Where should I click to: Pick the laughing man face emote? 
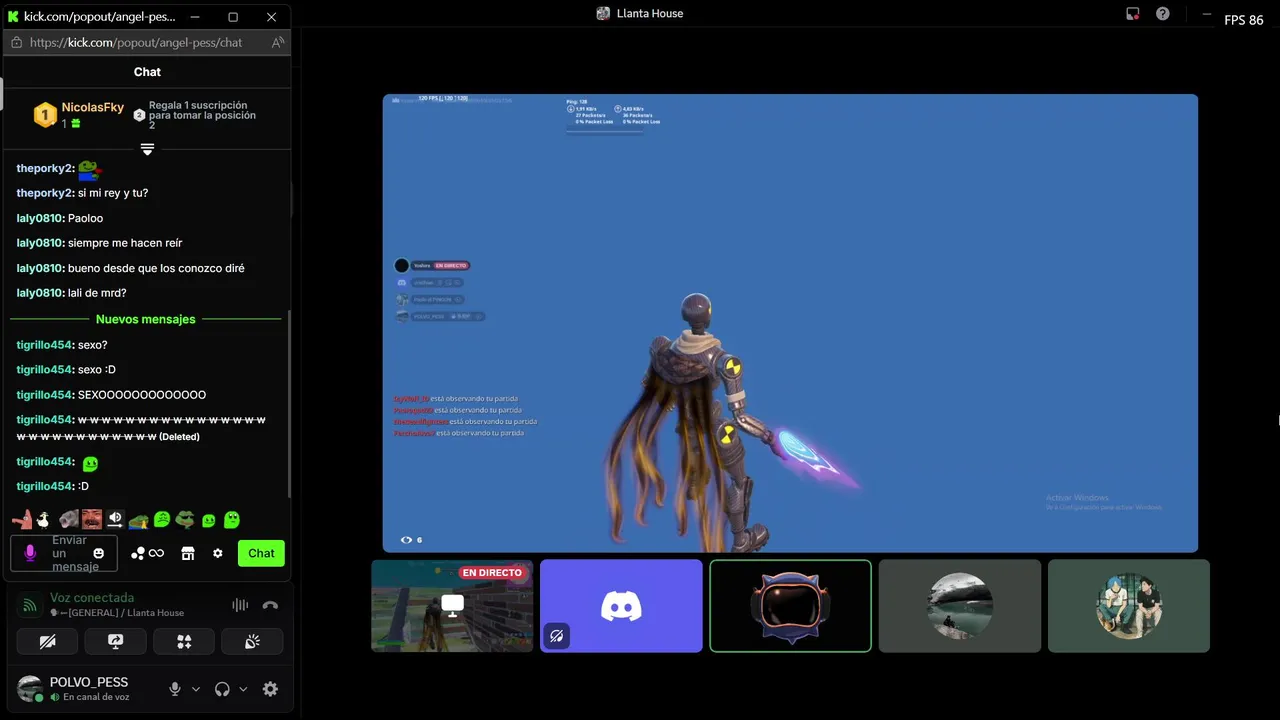point(92,519)
